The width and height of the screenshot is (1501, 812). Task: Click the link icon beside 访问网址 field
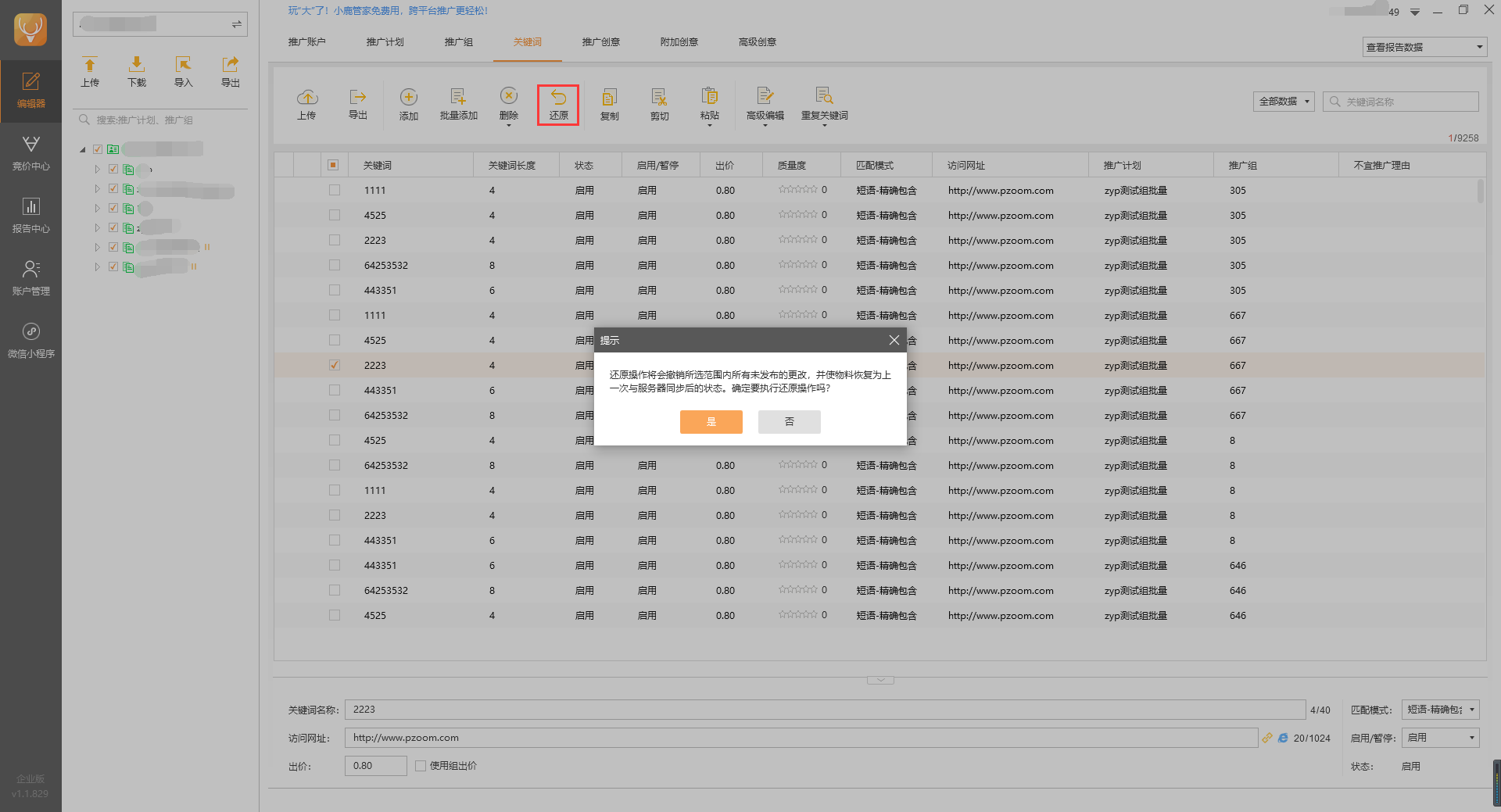pyautogui.click(x=1267, y=738)
